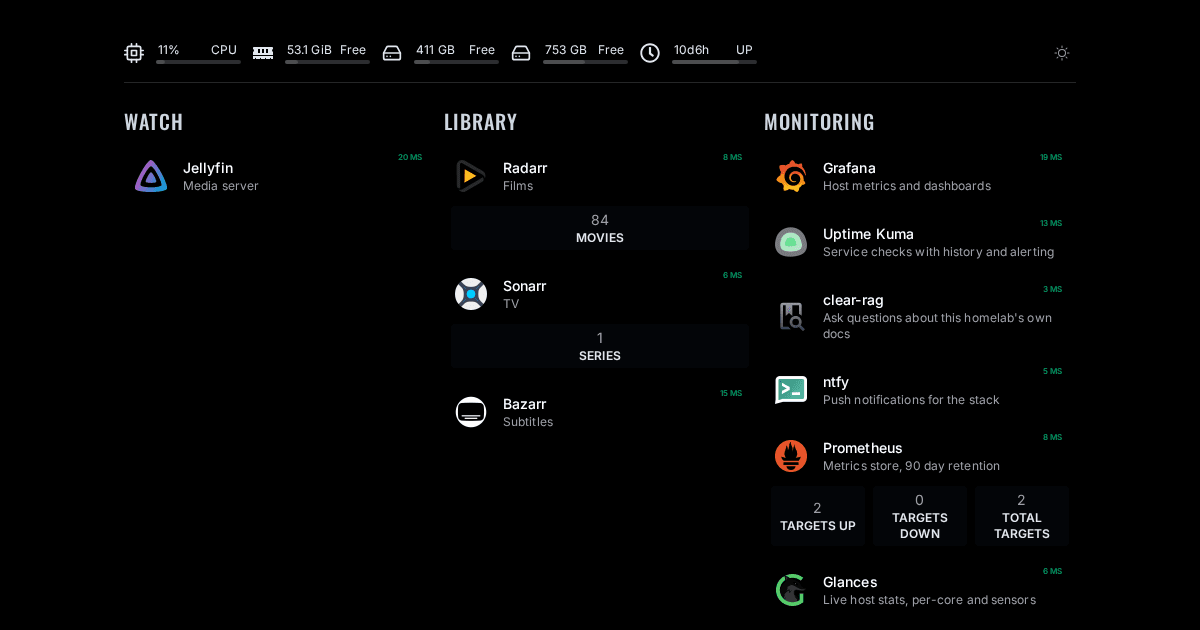Open the Grafana service name
The height and width of the screenshot is (630, 1200).
pyautogui.click(x=849, y=168)
